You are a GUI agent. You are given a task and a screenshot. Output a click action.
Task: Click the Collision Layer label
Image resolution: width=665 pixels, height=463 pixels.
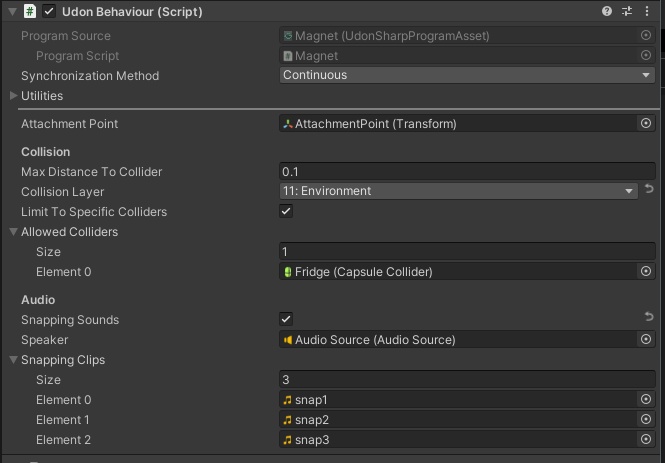(62, 192)
